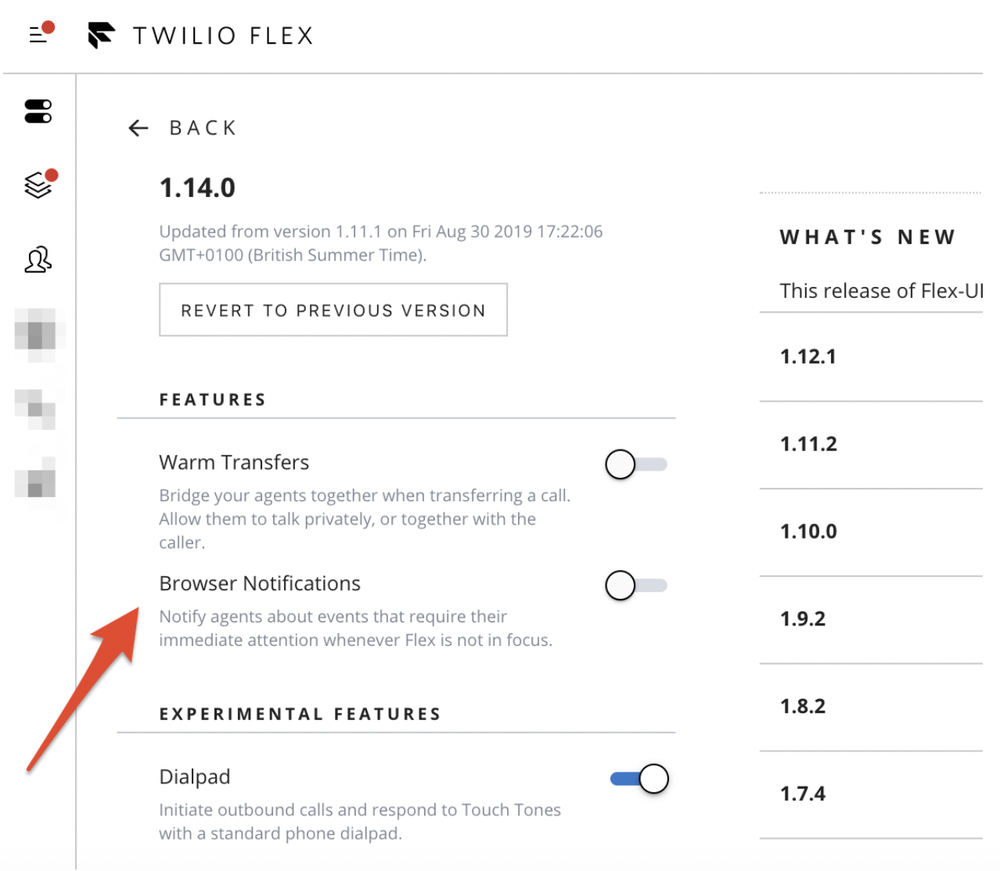The image size is (1000, 871).
Task: Select version 1.8.2 in What's New list
Action: (x=803, y=706)
